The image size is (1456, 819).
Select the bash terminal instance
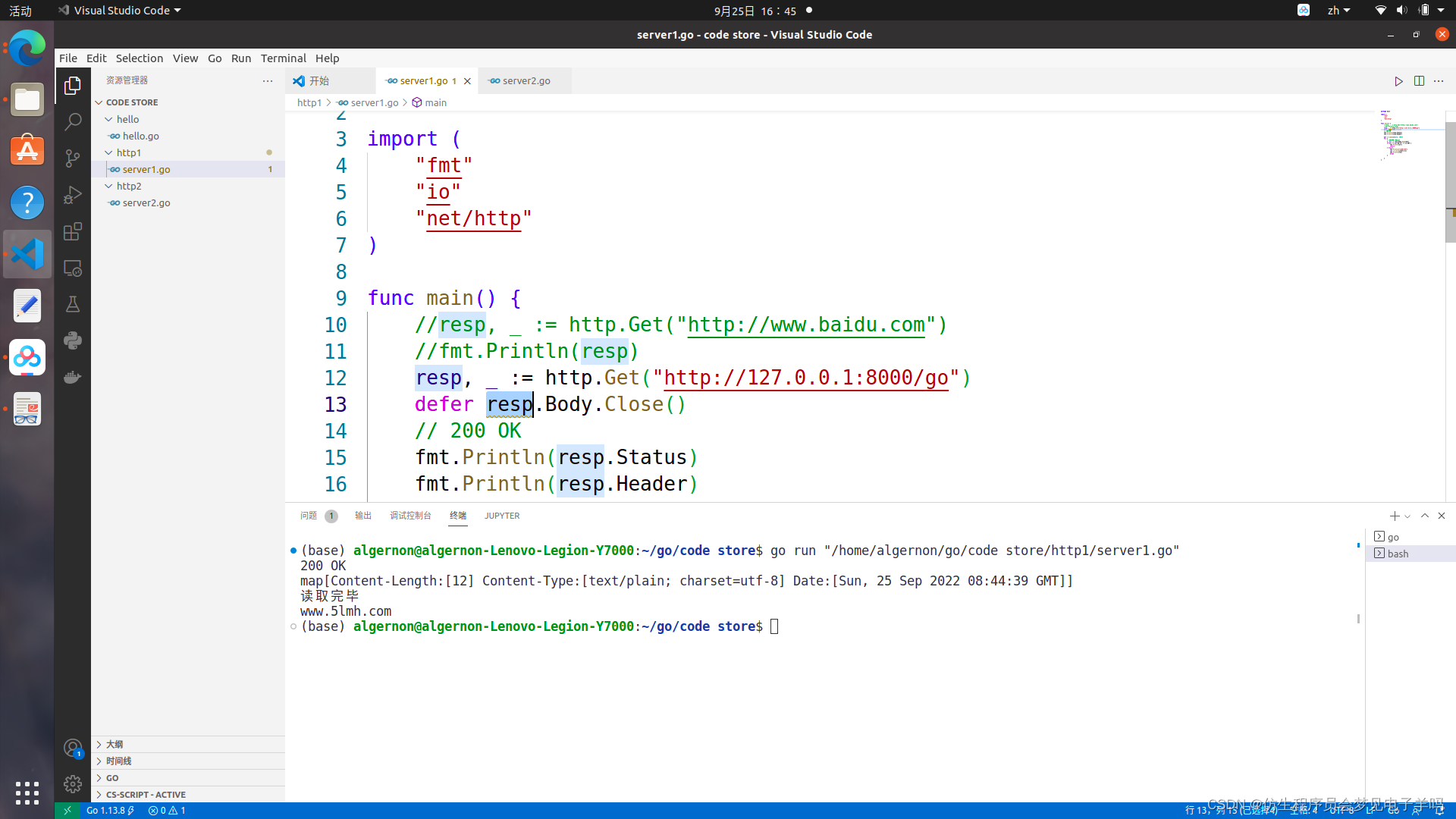[x=1398, y=554]
